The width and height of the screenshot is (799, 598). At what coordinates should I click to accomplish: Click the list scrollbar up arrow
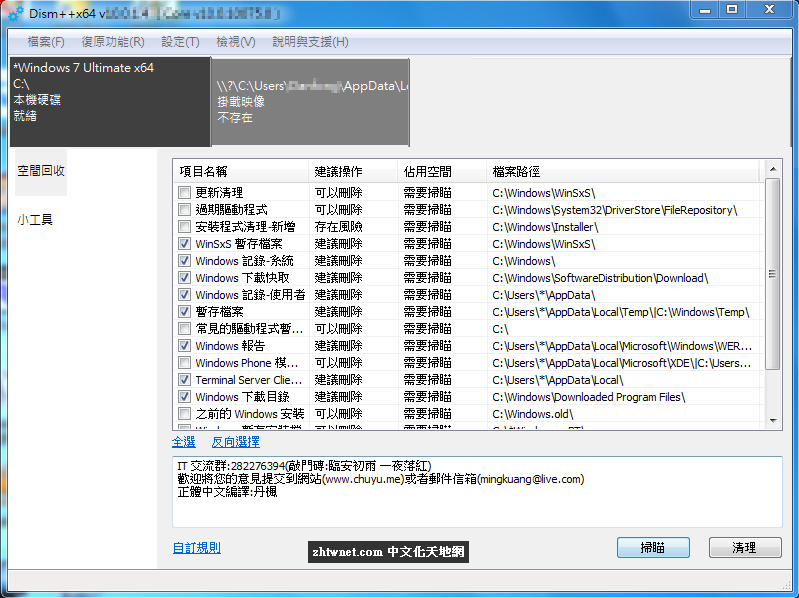point(773,169)
